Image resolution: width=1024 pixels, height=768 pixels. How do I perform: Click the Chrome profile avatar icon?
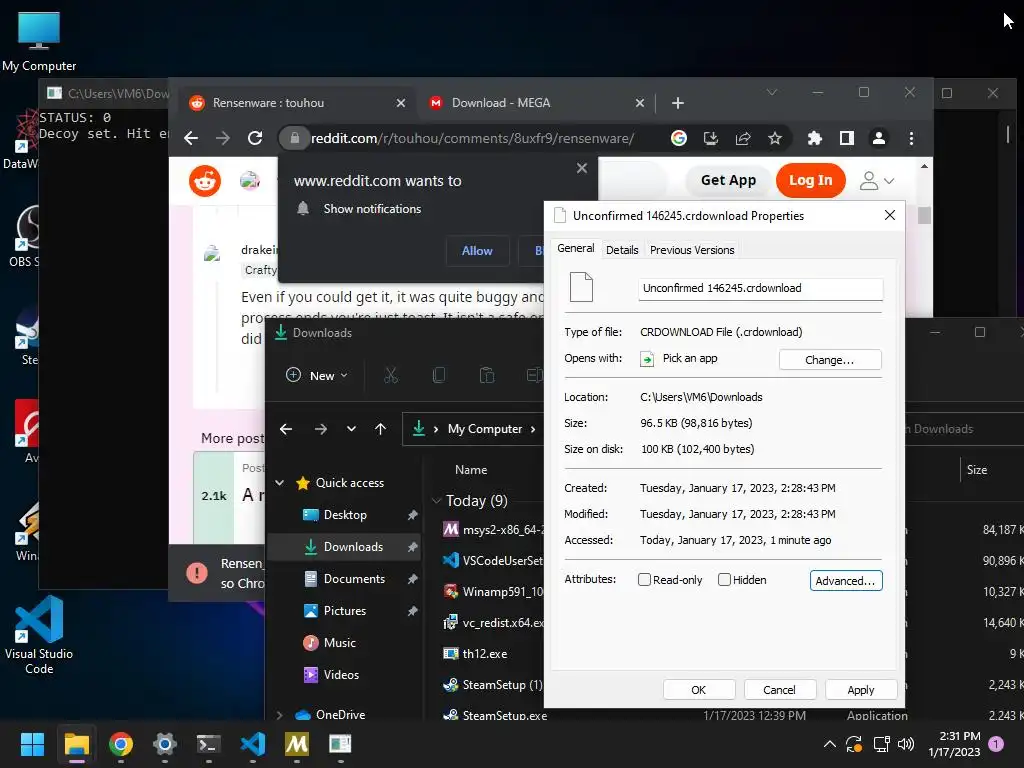(879, 138)
